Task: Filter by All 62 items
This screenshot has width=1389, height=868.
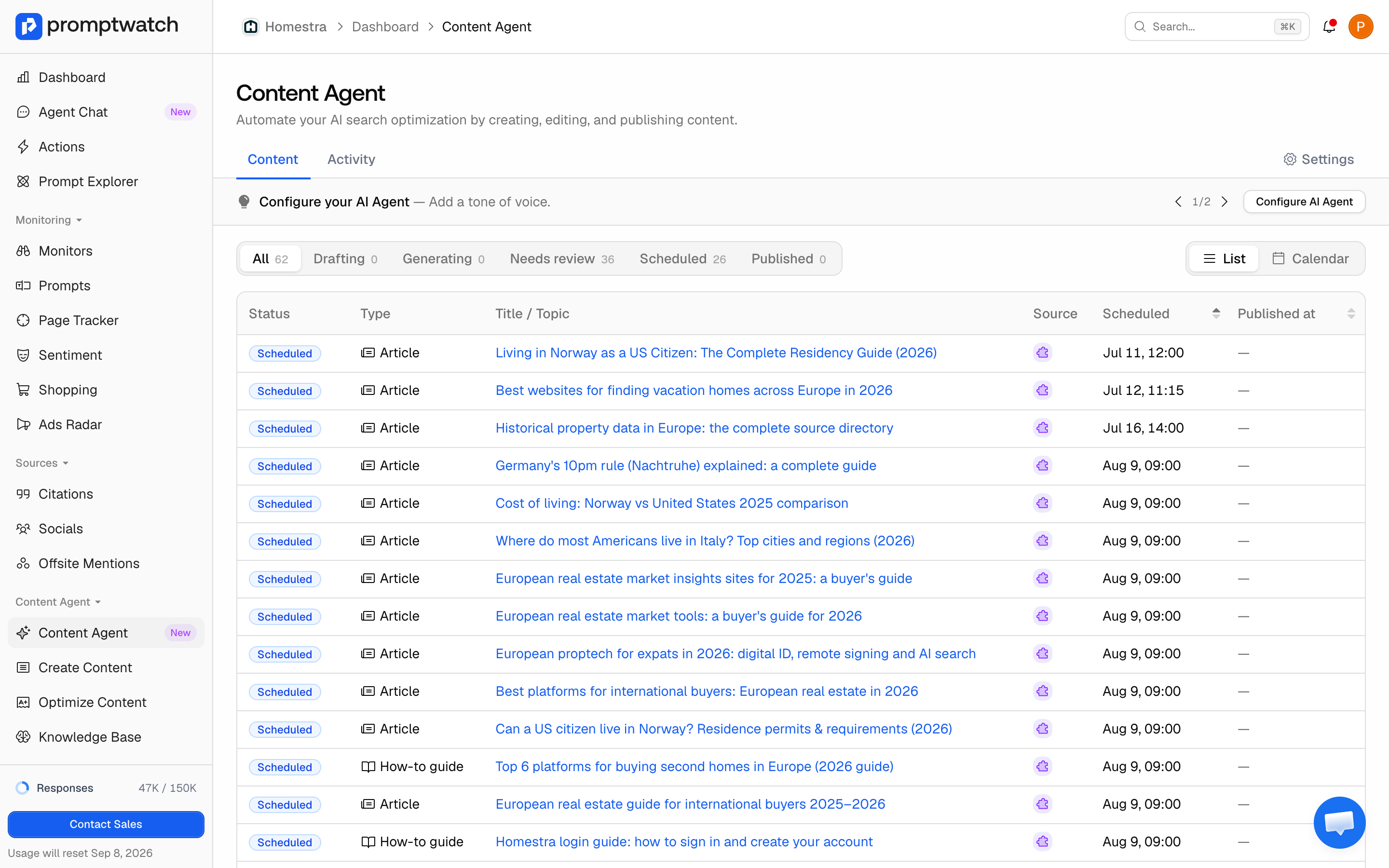Action: coord(271,258)
